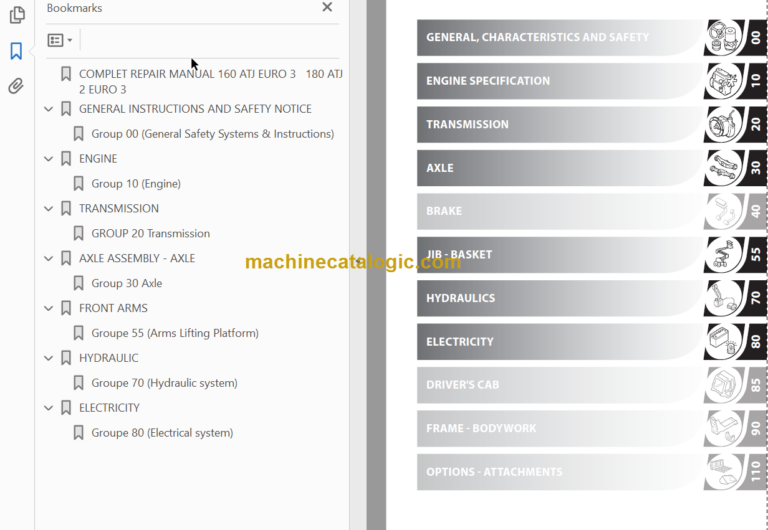Click bookmark icon beside Group 00

point(78,134)
